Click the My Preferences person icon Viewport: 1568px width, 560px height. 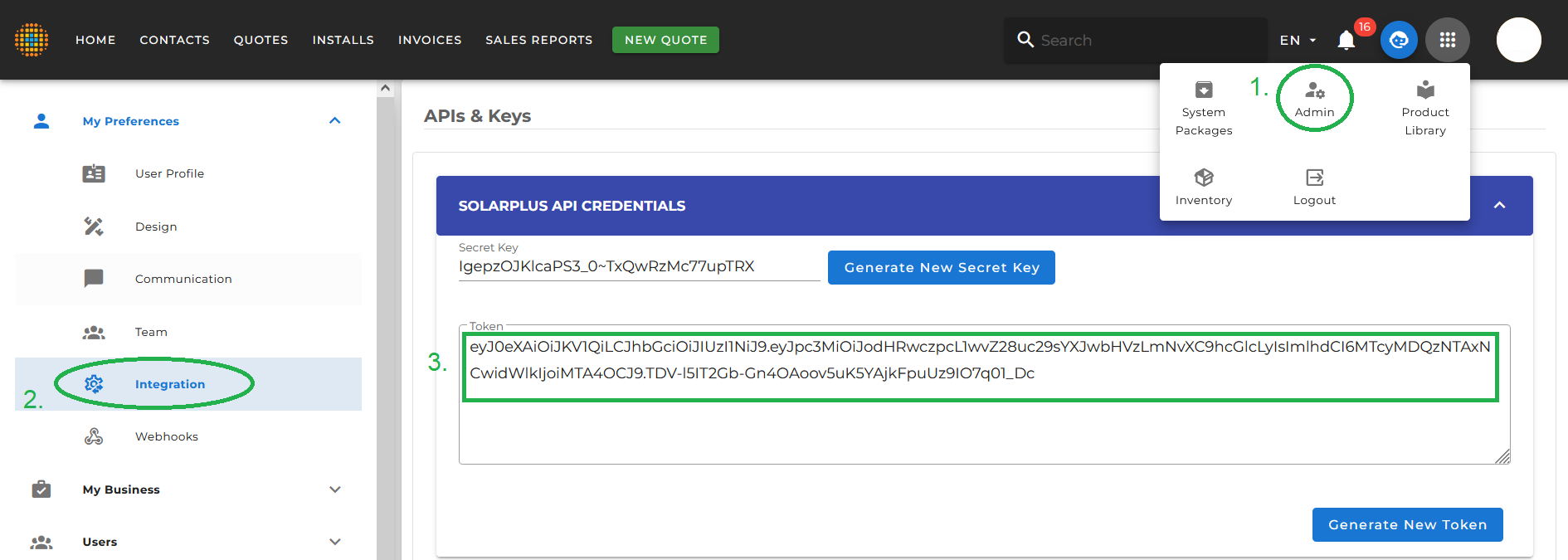click(x=41, y=121)
